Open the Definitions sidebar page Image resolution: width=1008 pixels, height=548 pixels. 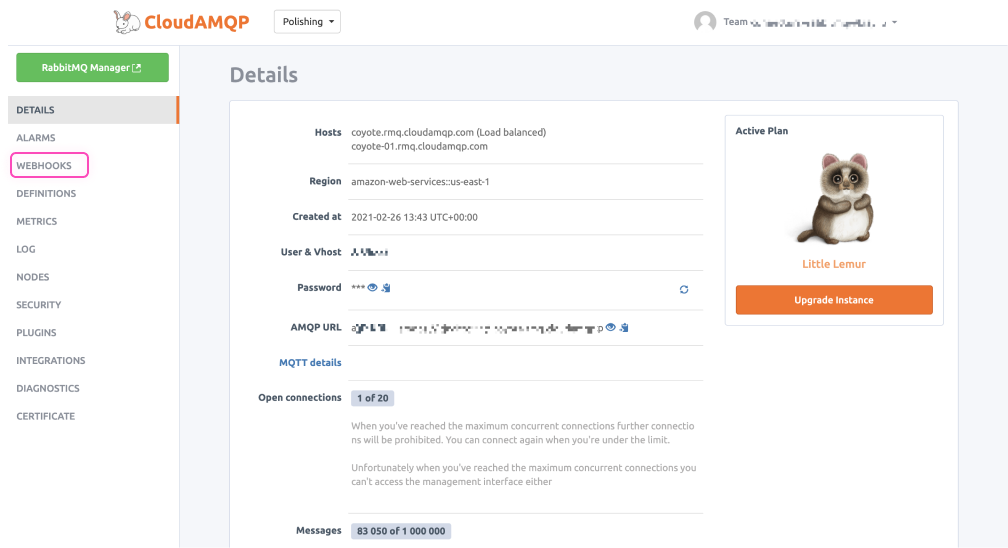(46, 194)
